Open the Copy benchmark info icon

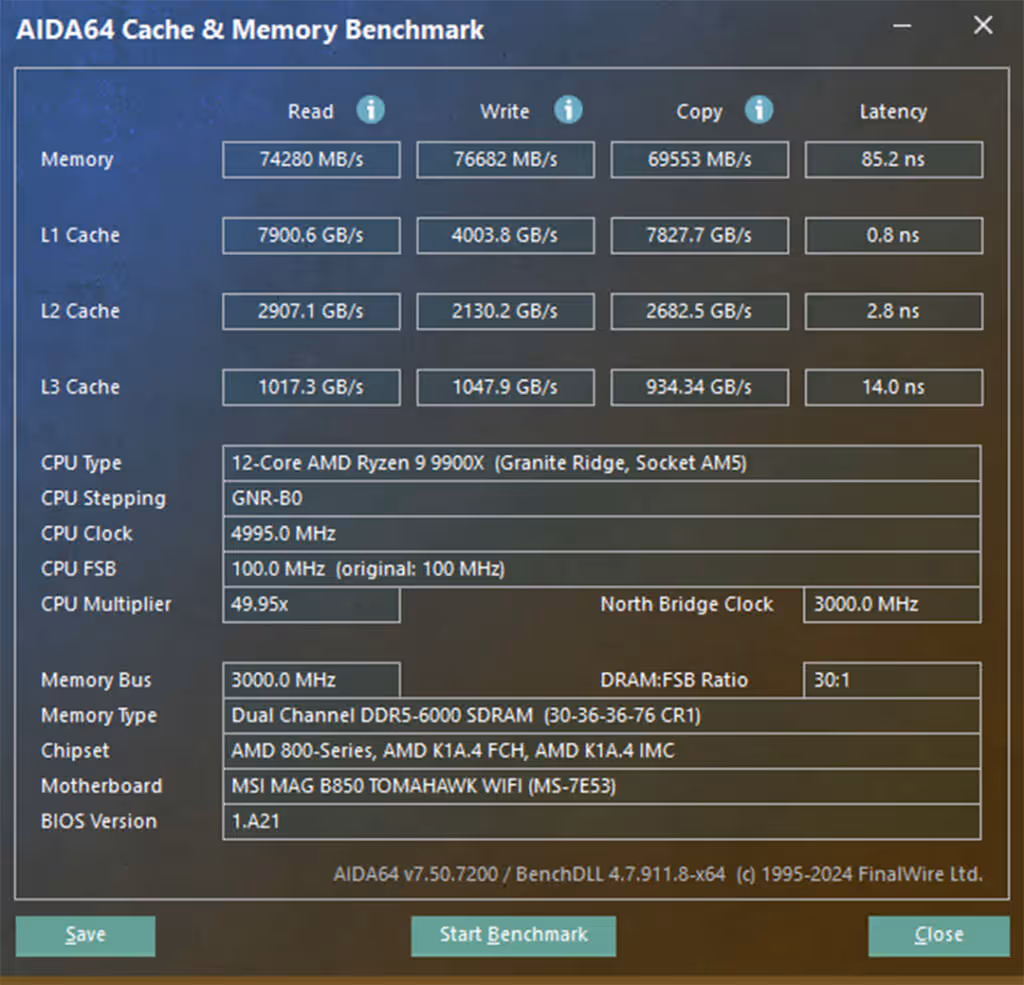coord(760,111)
